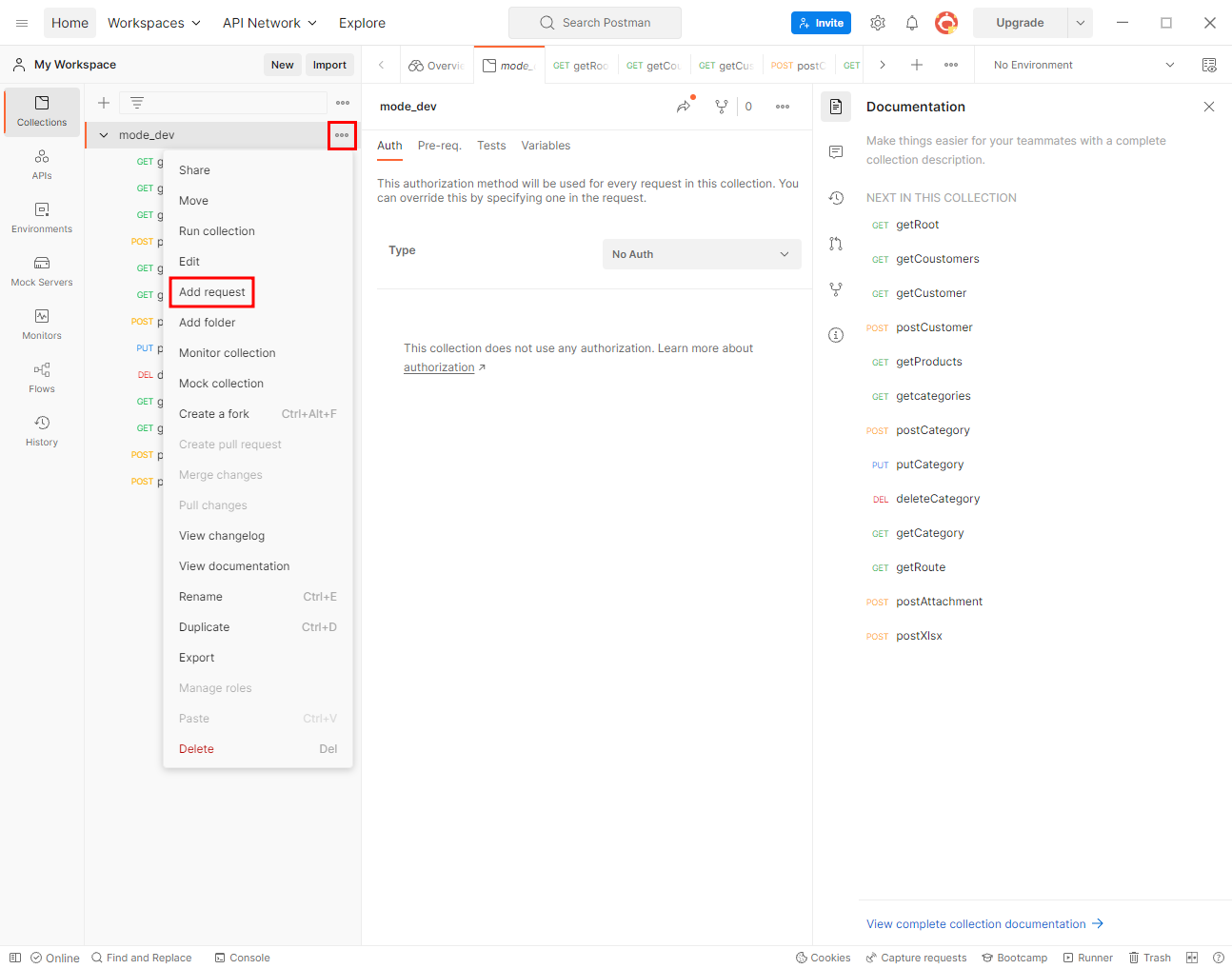Click the New button

(283, 65)
